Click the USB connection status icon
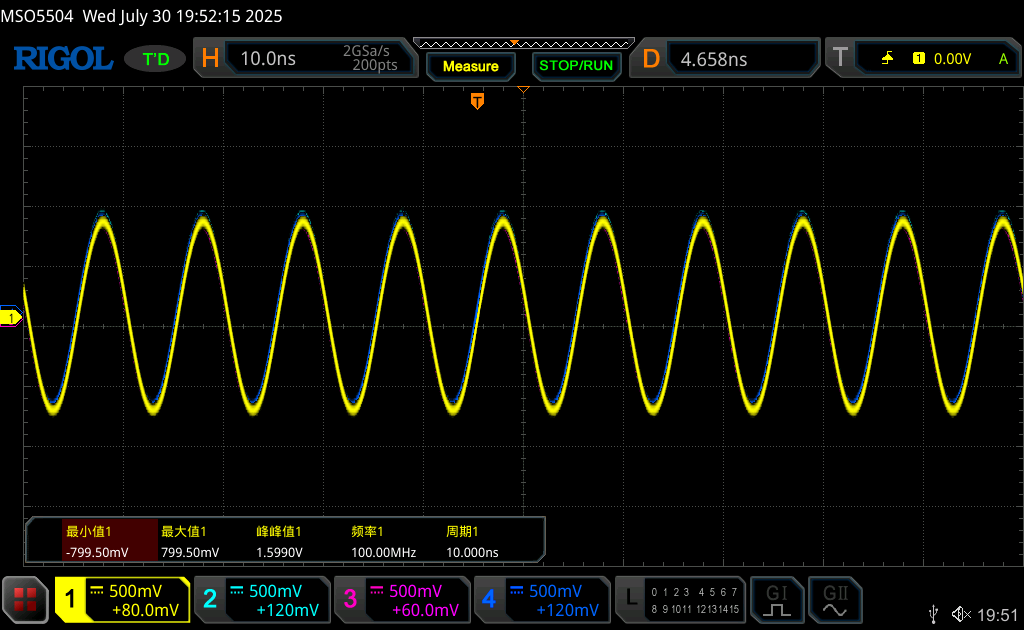The height and width of the screenshot is (630, 1024). click(934, 614)
